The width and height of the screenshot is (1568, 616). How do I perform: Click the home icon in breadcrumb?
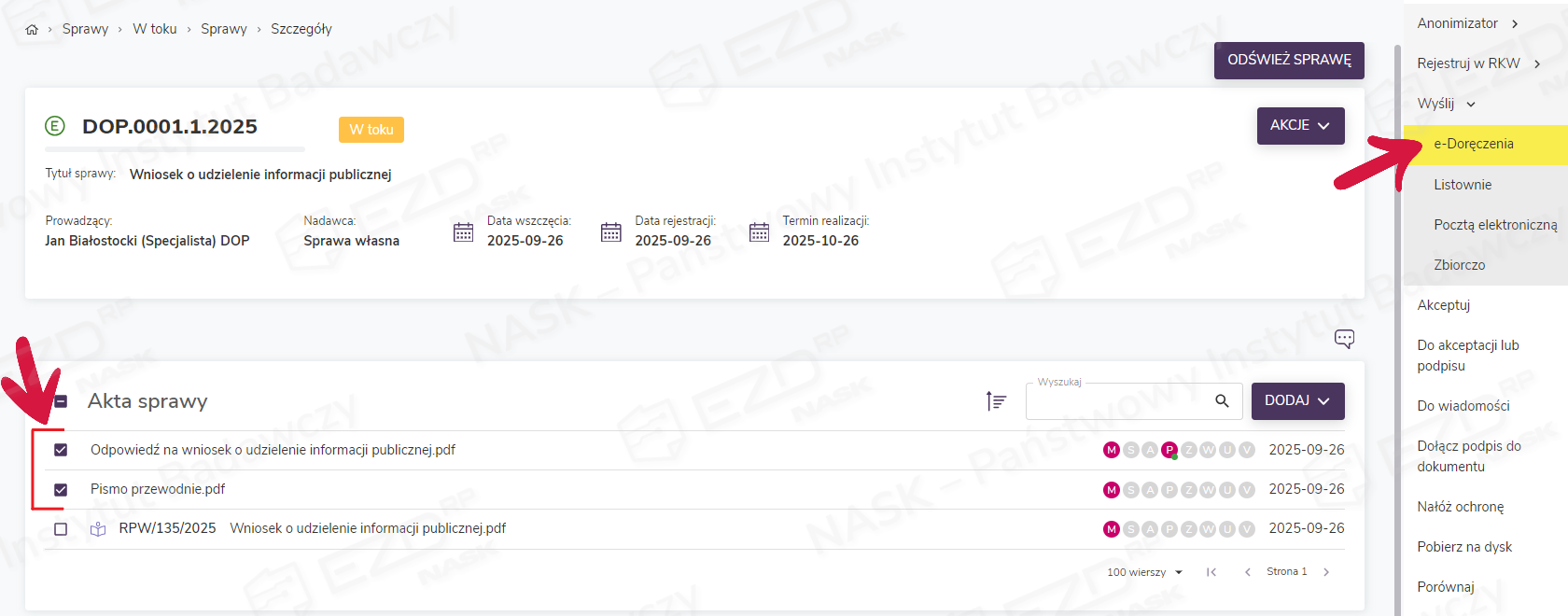[32, 30]
